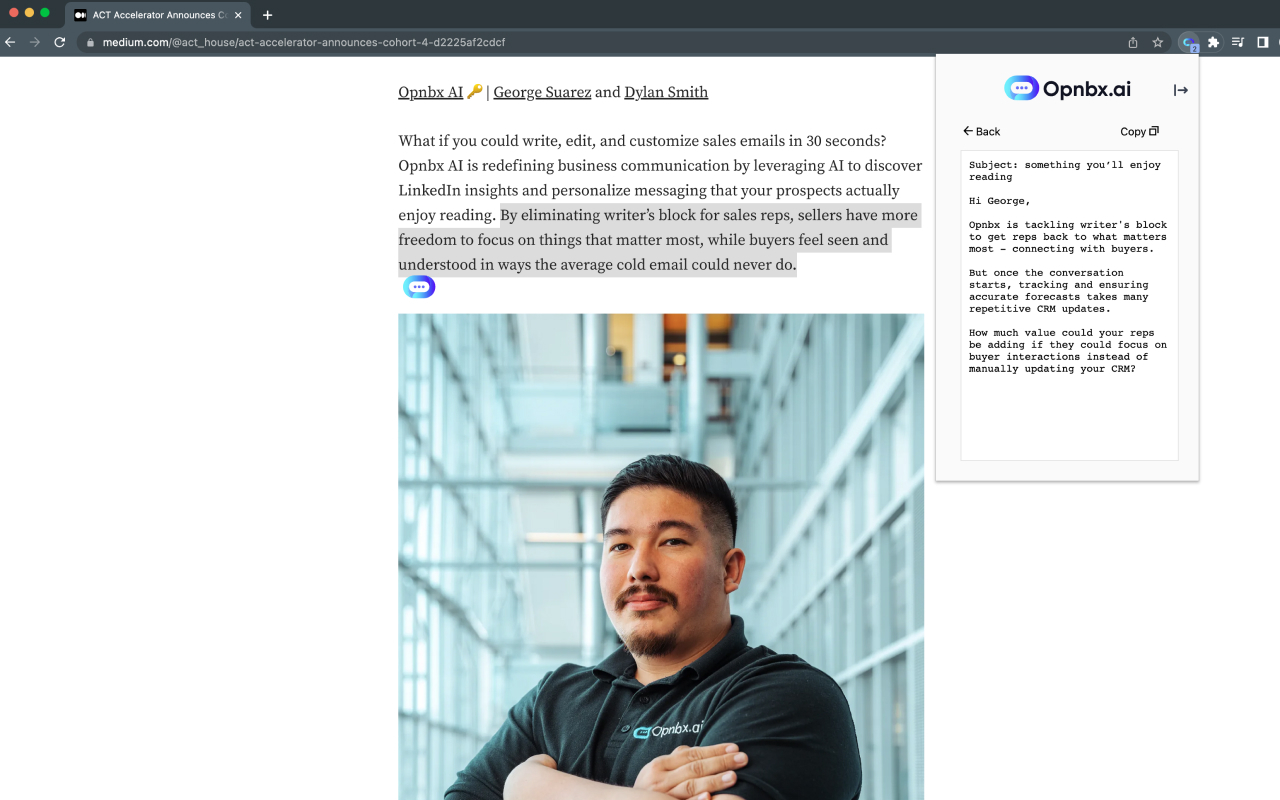Maximize the browser window with the green button
The width and height of the screenshot is (1280, 800).
coord(45,12)
